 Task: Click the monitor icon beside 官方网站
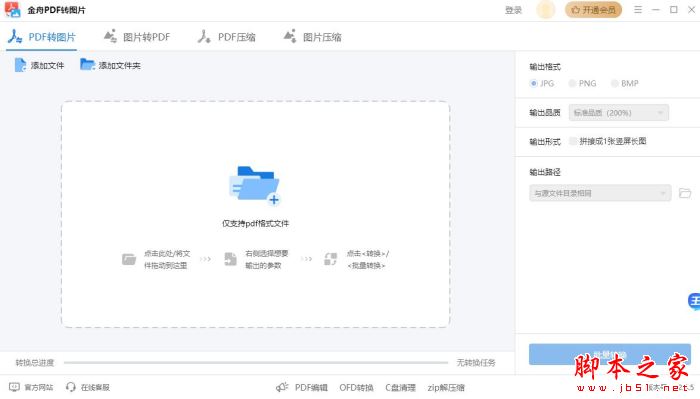(14, 387)
